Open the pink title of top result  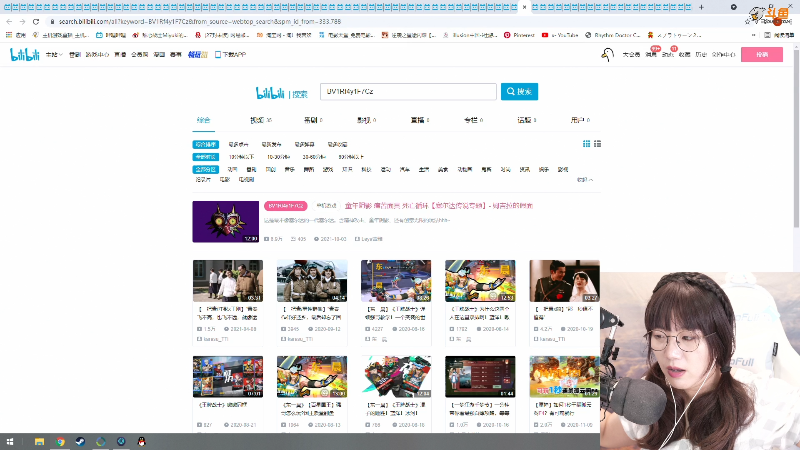coord(439,206)
